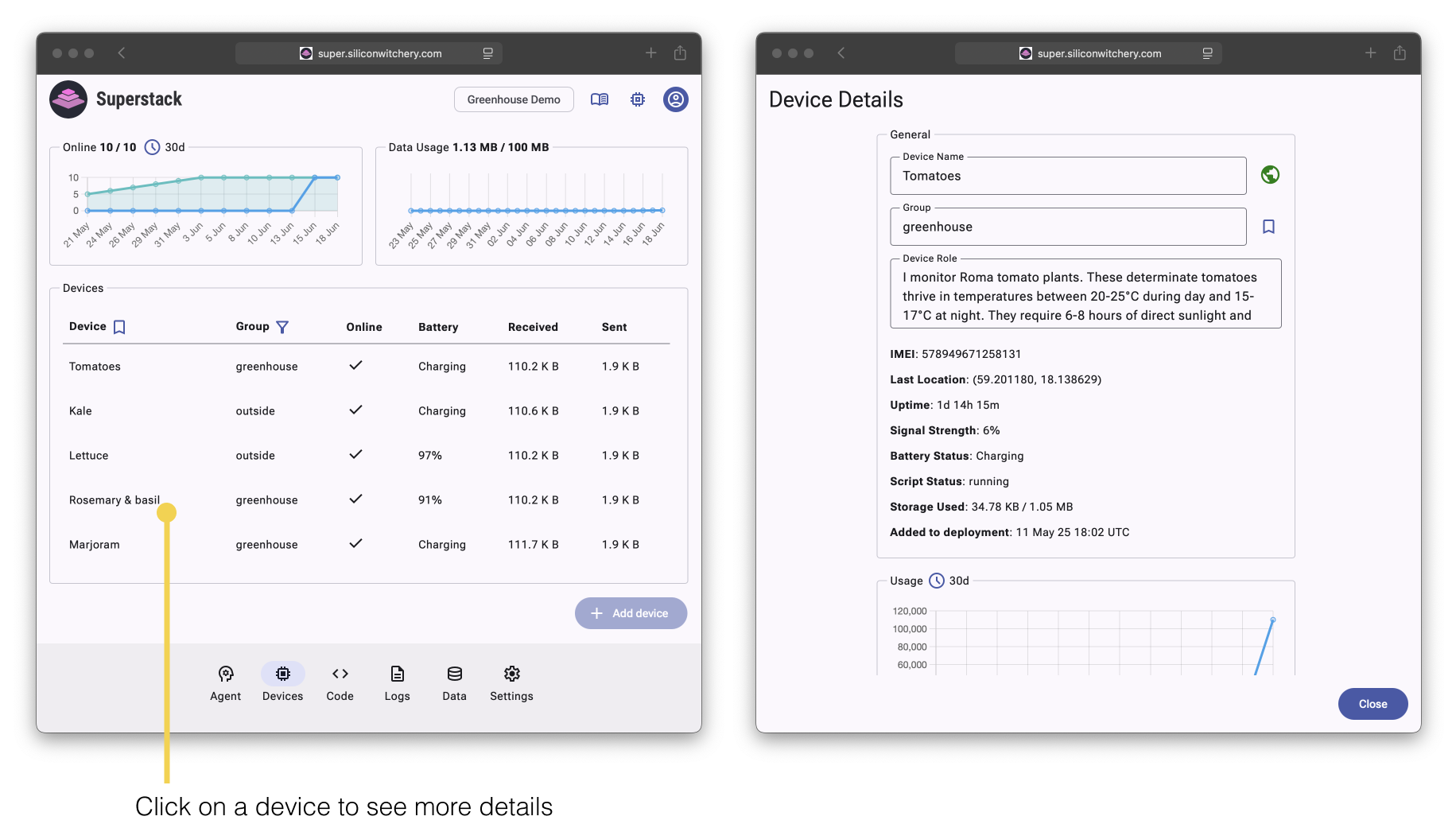
Task: Open new tab plus in left browser
Action: point(650,53)
